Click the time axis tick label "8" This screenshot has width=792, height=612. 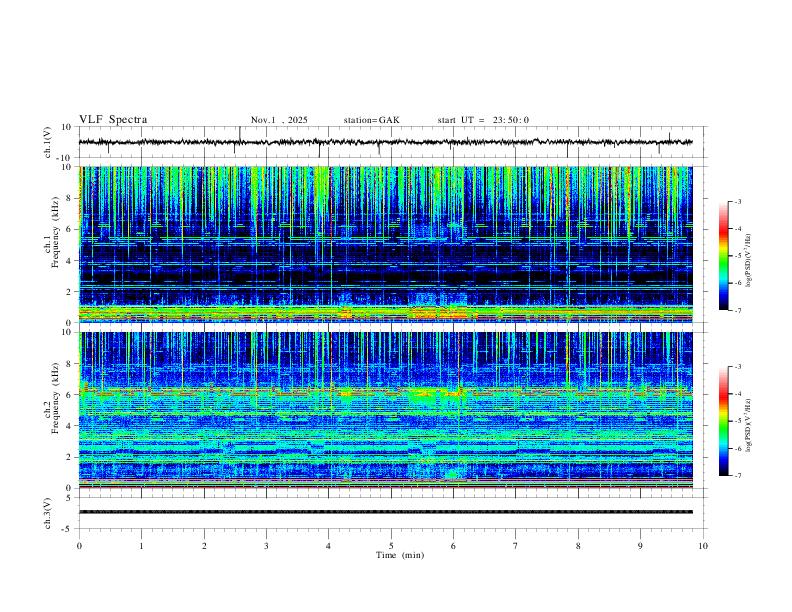578,546
